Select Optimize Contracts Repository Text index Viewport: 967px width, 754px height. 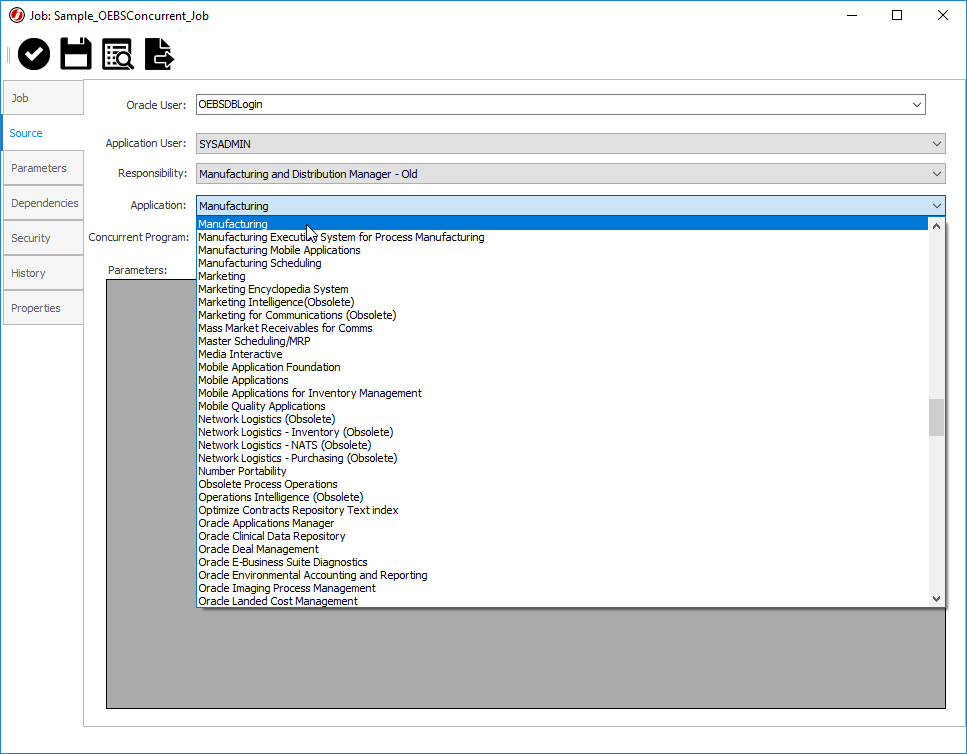tap(562, 510)
